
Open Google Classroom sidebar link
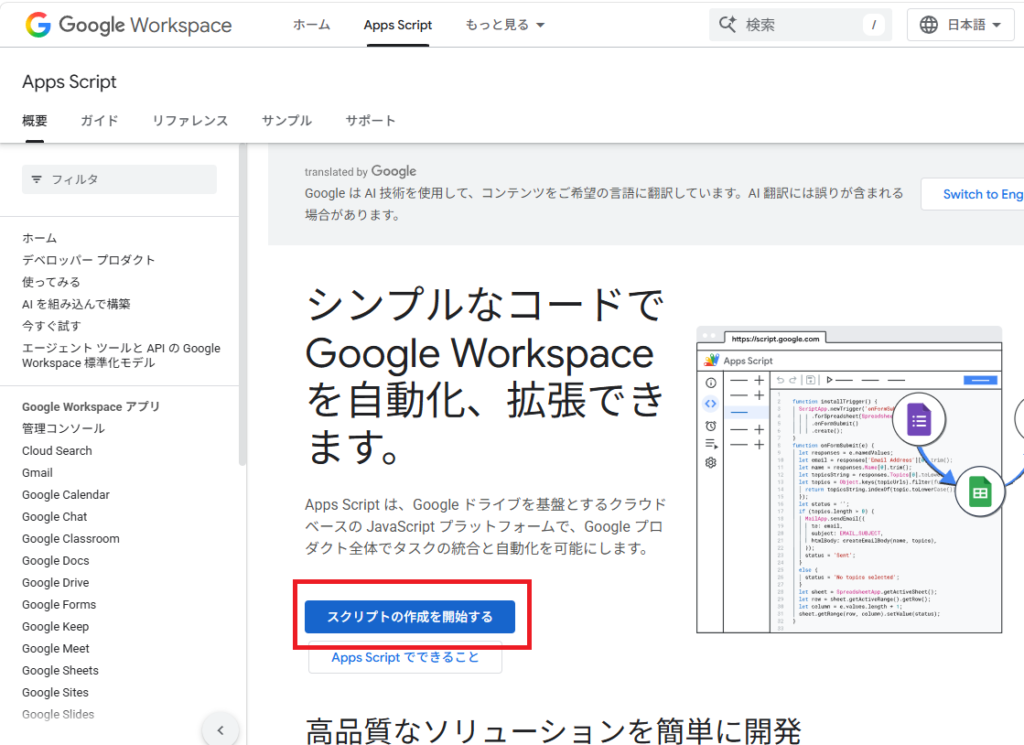coord(71,539)
